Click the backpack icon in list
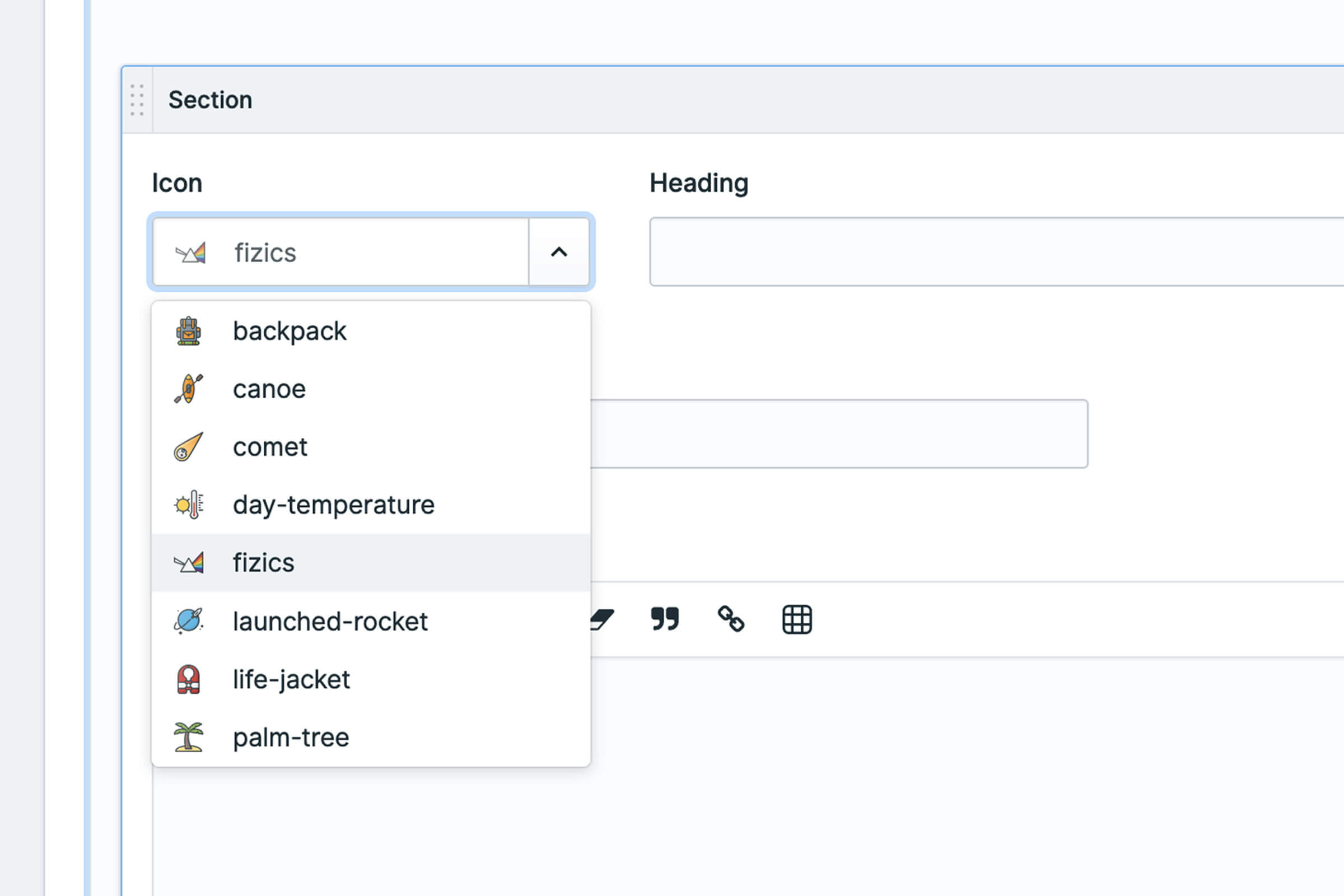 pos(189,332)
